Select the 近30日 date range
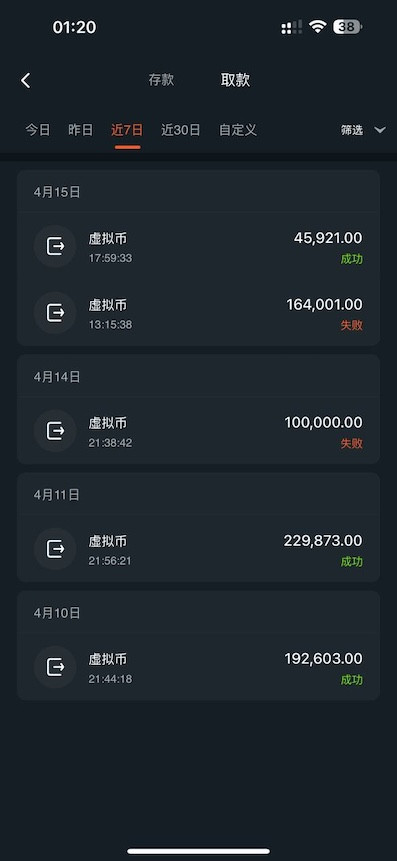This screenshot has height=861, width=397. pyautogui.click(x=181, y=130)
